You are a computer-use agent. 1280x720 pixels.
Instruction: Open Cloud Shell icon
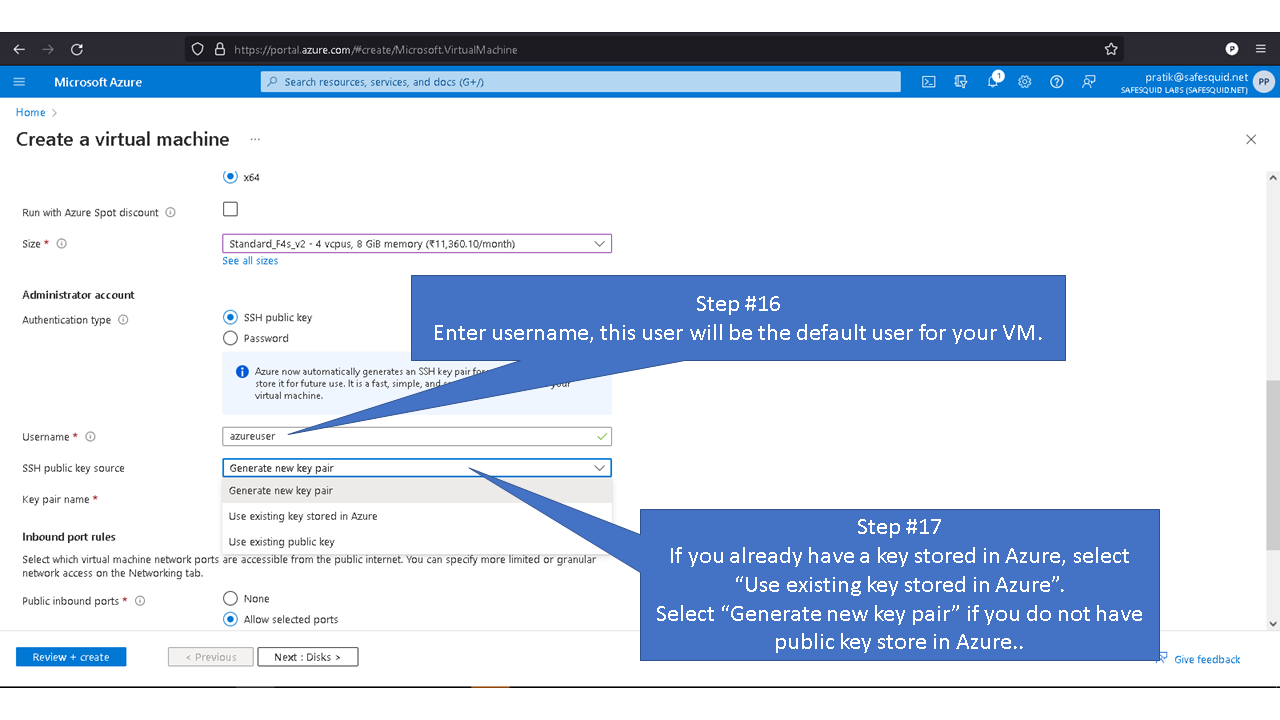click(x=928, y=82)
